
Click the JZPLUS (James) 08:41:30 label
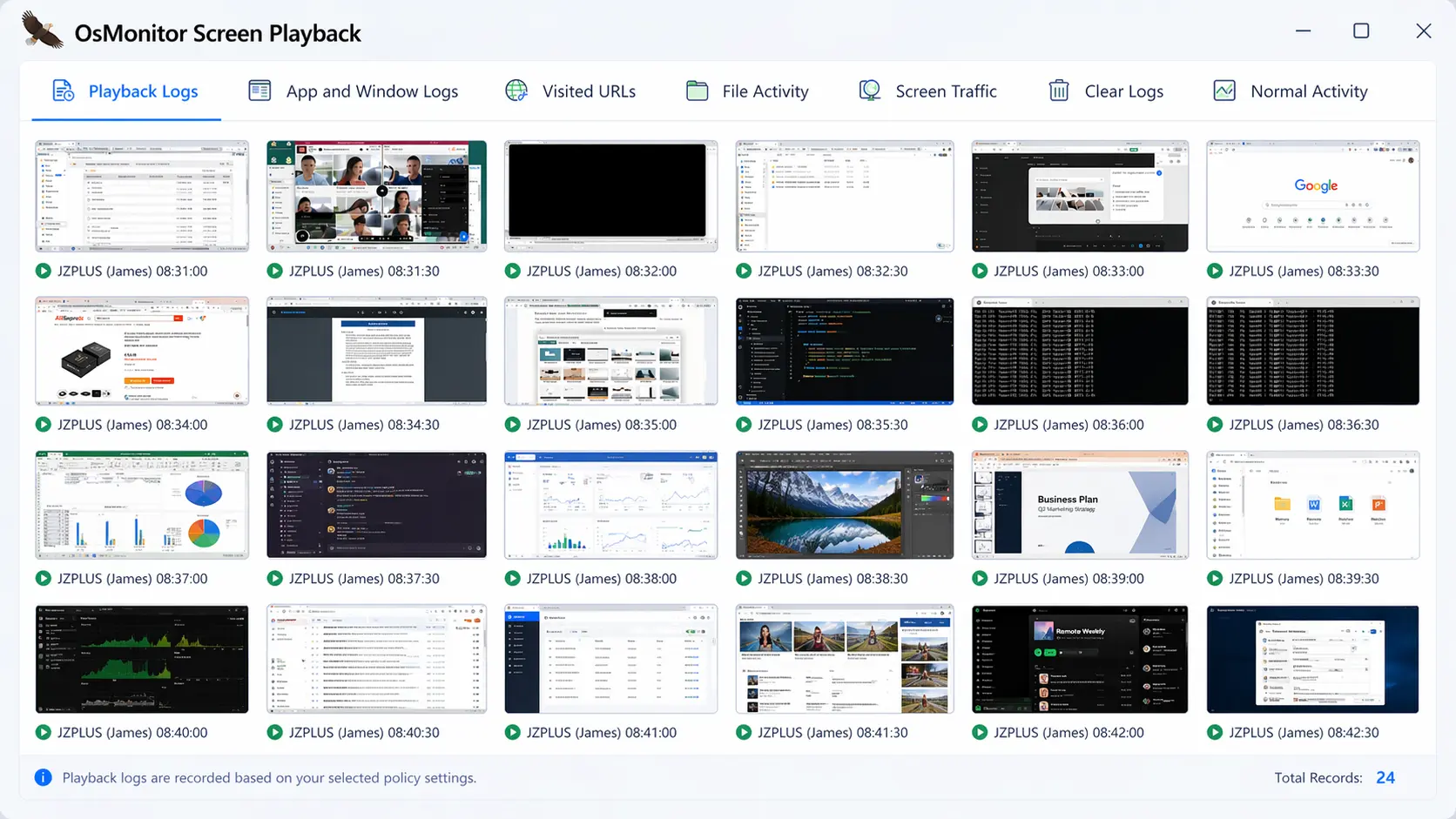pos(832,733)
